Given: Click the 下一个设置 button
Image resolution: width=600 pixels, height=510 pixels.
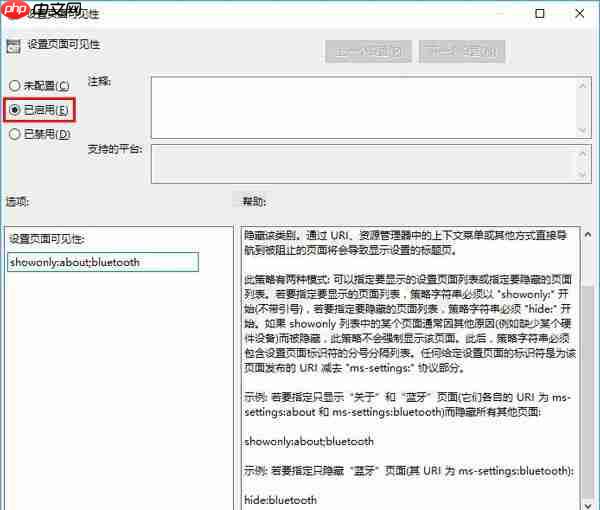Looking at the screenshot, I should [462, 51].
